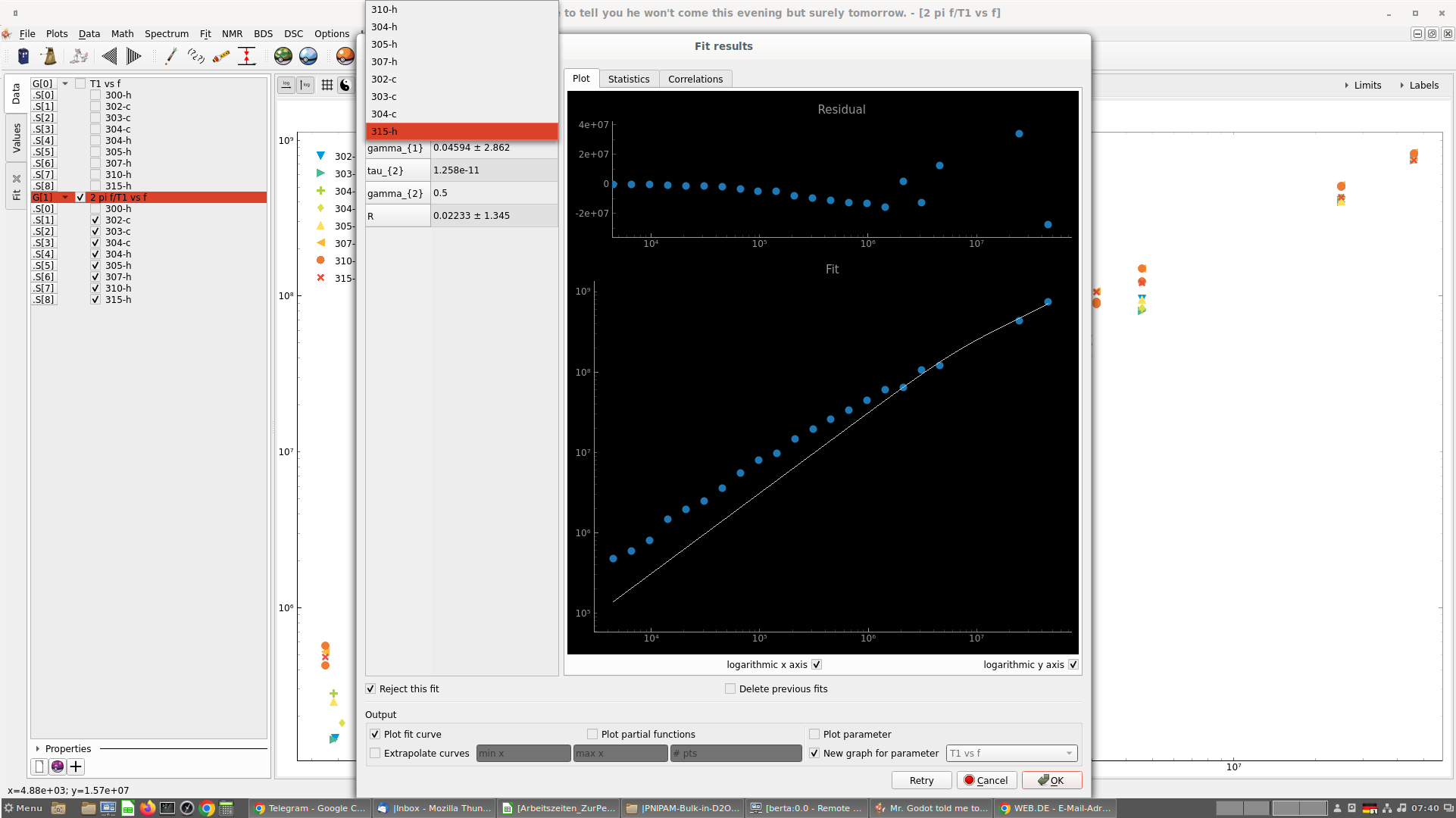This screenshot has width=1456, height=818.
Task: Click the green Pokeball toolbar icon
Action: 283,56
